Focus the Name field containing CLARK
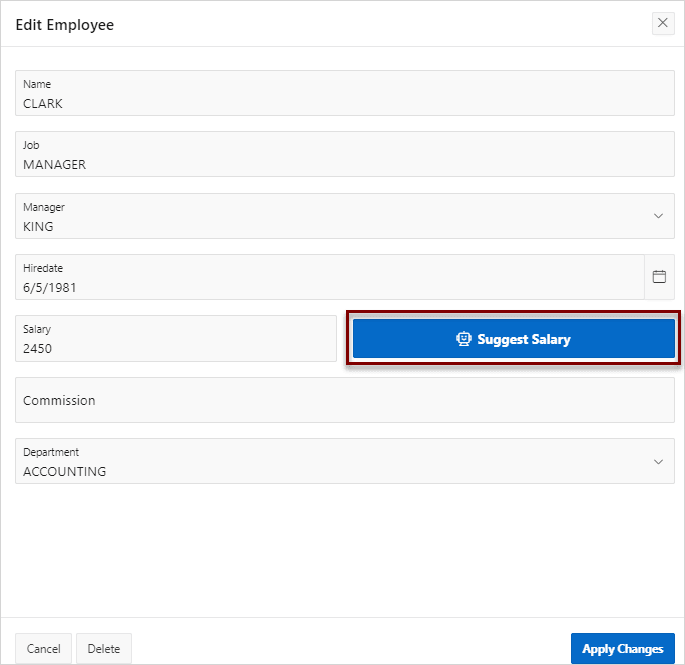685x665 pixels. coord(345,93)
